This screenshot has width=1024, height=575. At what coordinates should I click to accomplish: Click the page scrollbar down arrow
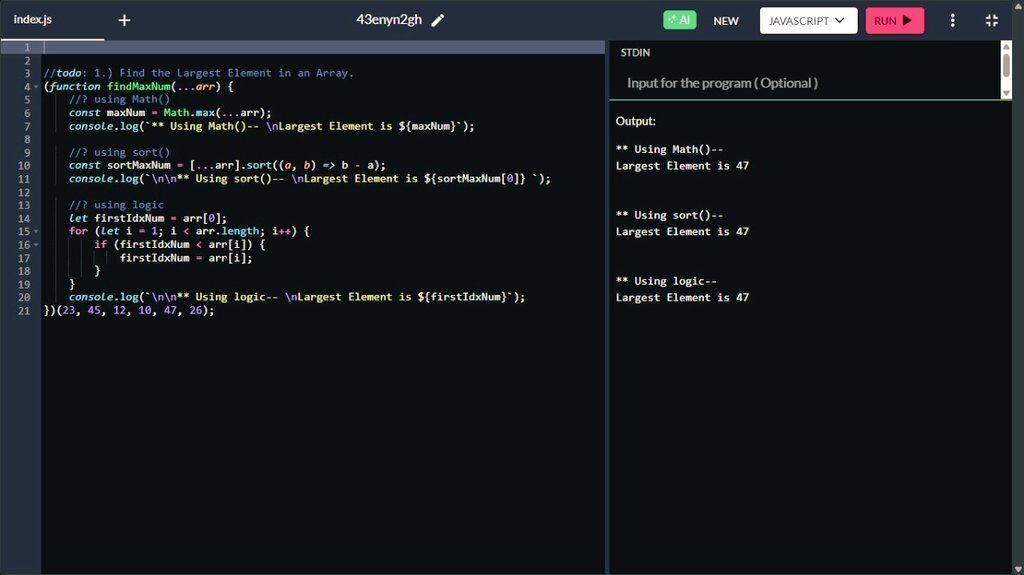coord(1017,570)
